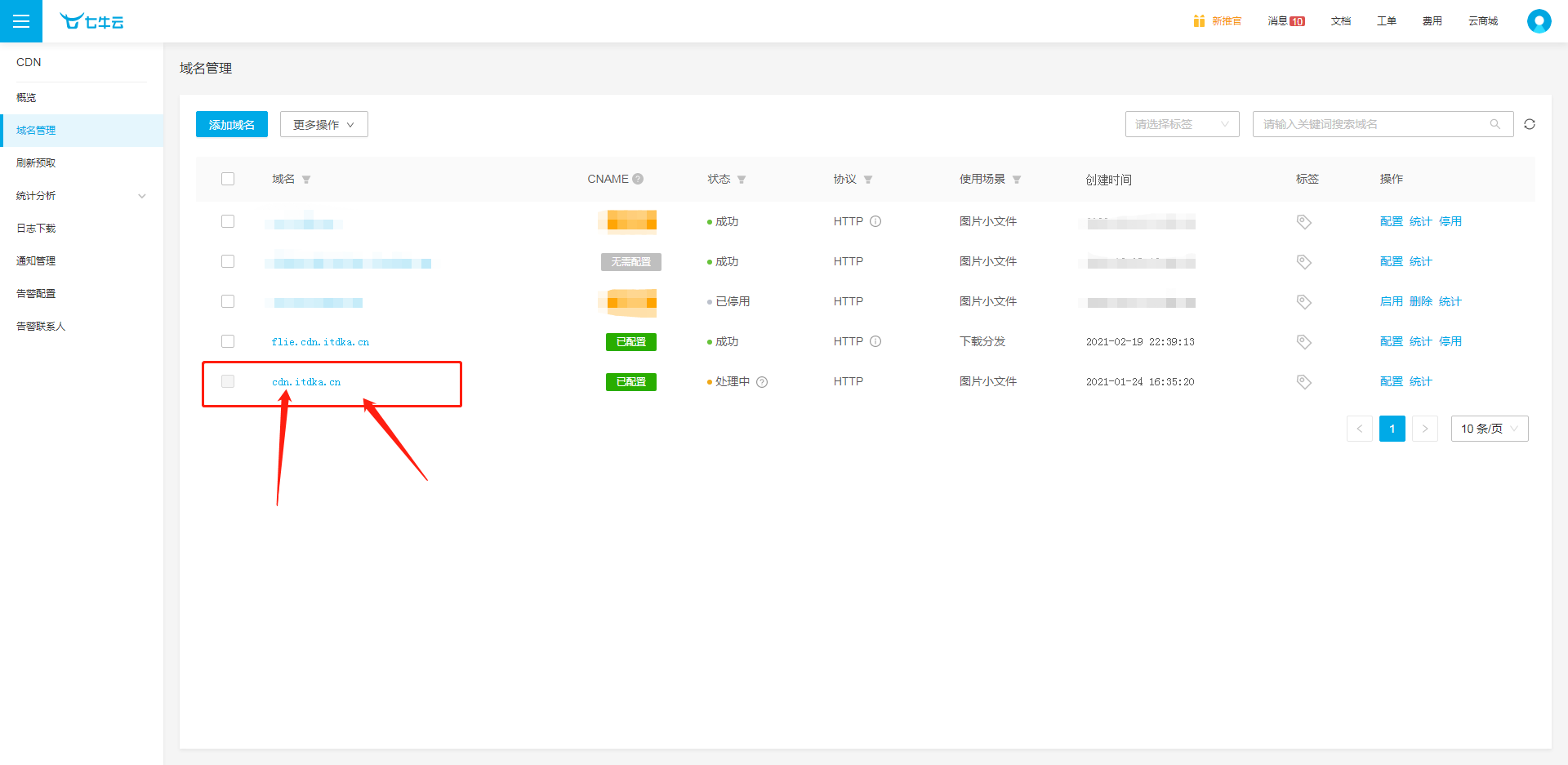Click 删除 in the 已停用 row
This screenshot has width=1568, height=765.
pyautogui.click(x=1421, y=301)
